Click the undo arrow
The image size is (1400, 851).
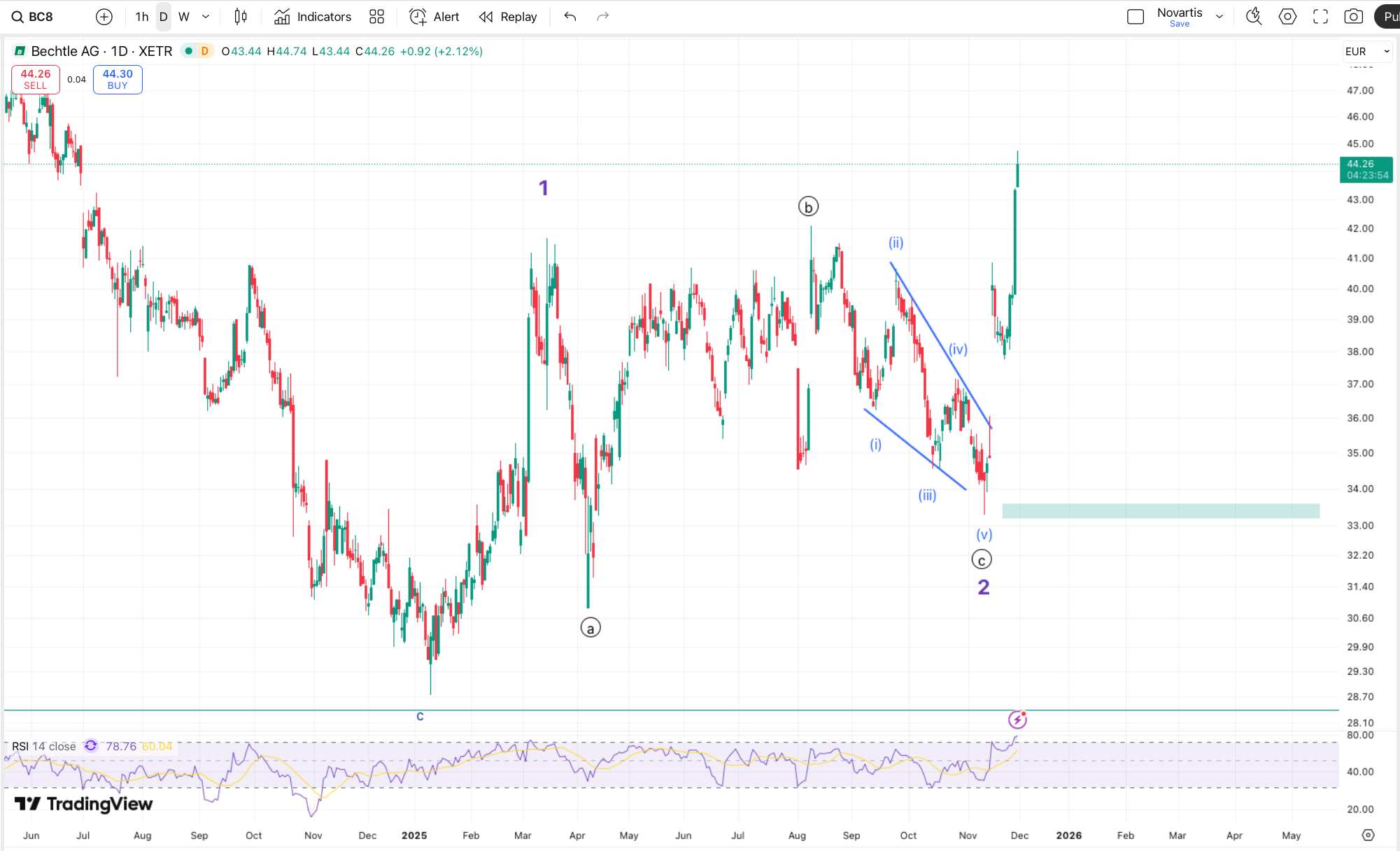[570, 17]
